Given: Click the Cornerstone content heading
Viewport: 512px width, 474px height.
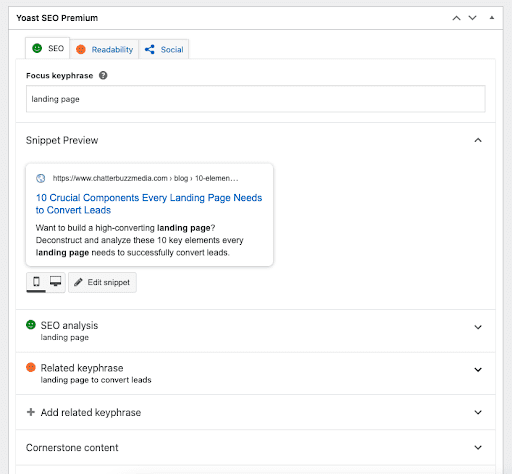Looking at the screenshot, I should 72,448.
